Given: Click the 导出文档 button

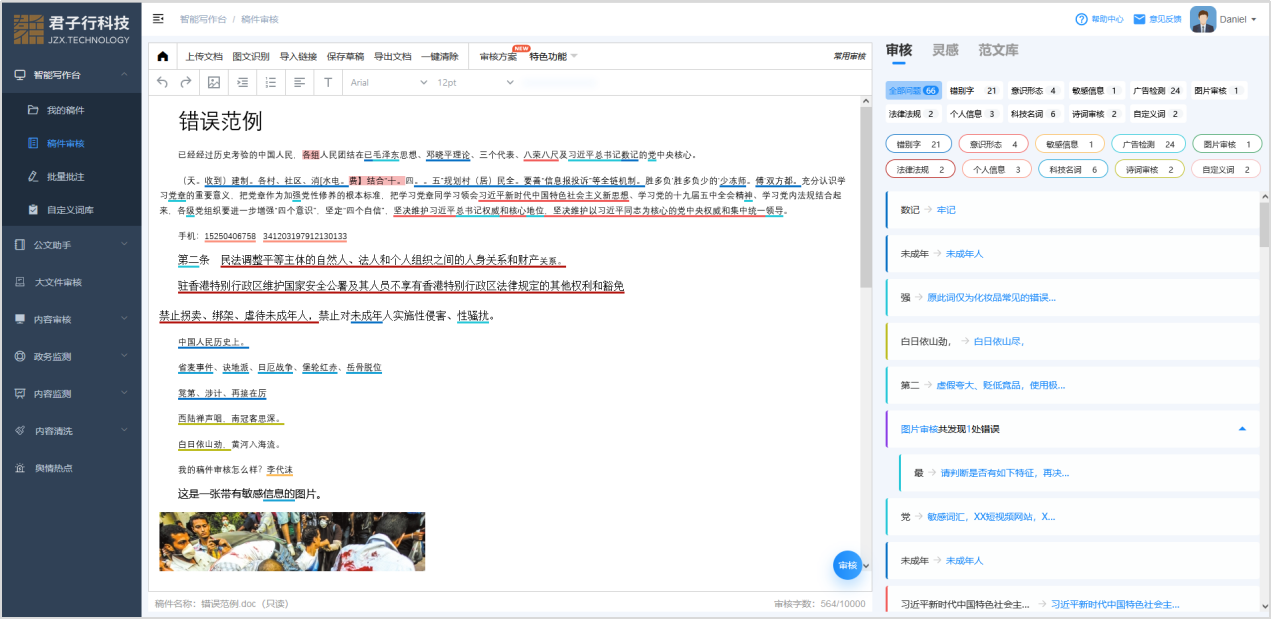Looking at the screenshot, I should point(392,56).
